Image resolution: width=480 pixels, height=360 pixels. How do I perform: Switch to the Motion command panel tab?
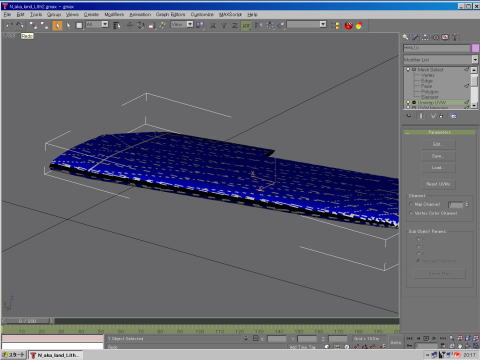tap(435, 37)
